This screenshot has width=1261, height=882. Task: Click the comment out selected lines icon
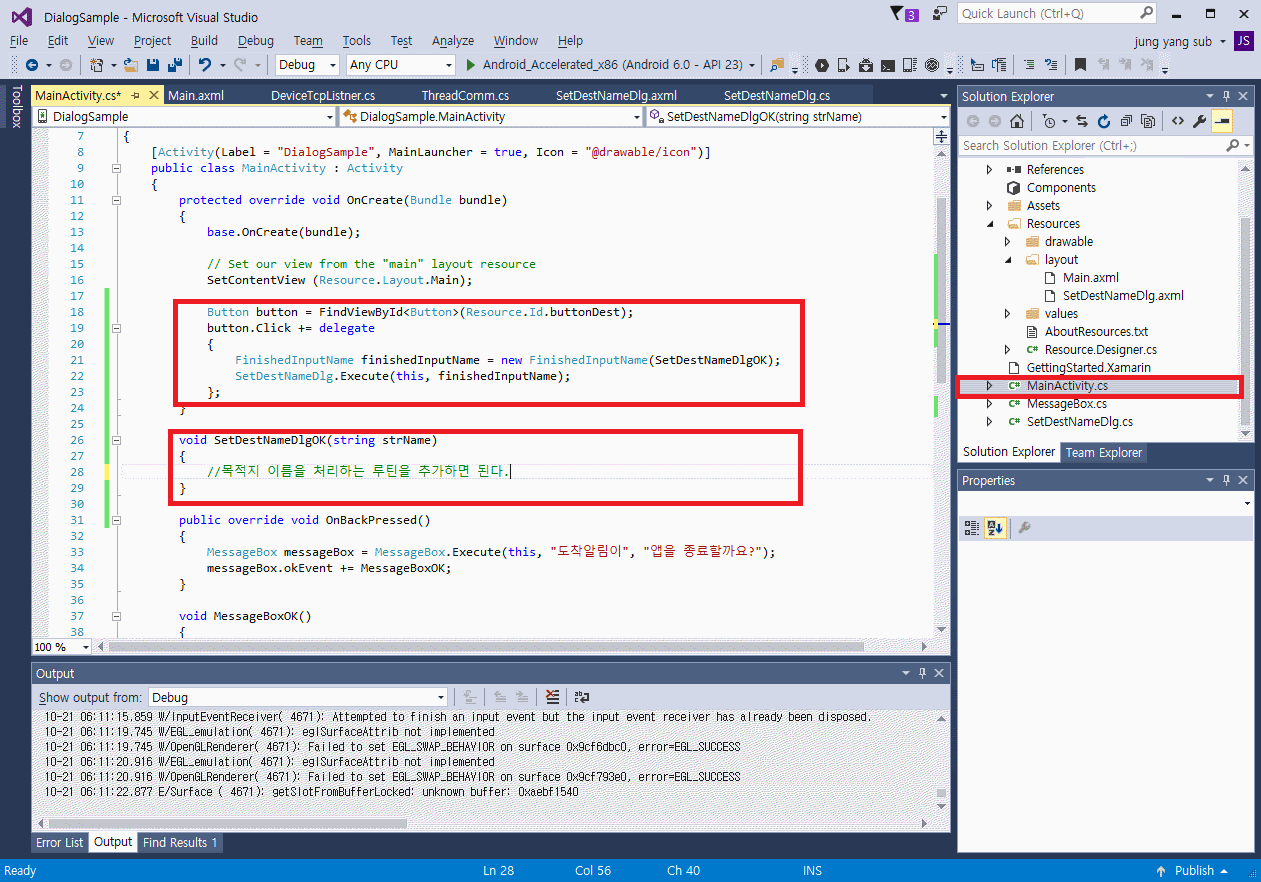(1029, 65)
